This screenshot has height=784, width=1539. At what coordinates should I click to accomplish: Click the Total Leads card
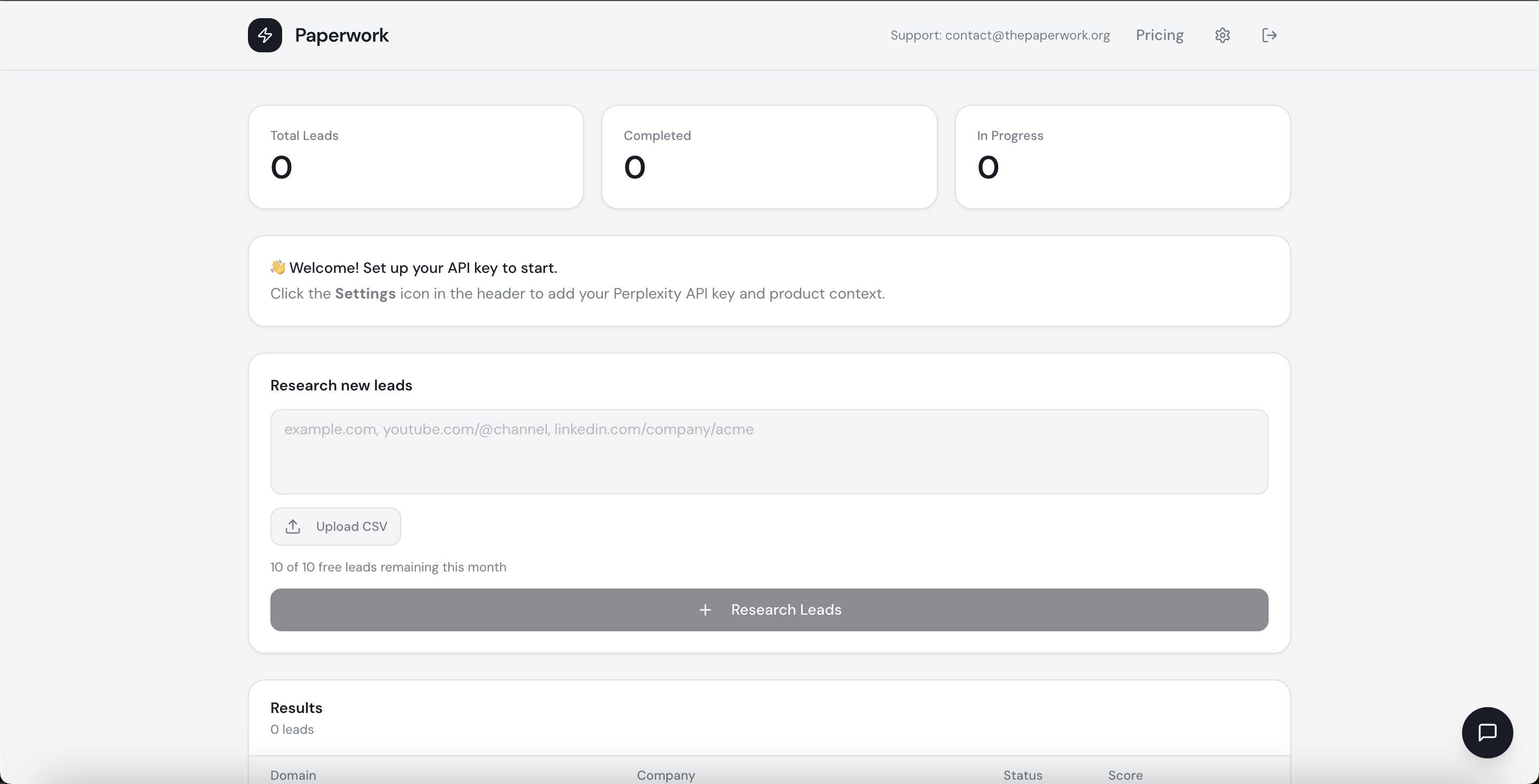tap(416, 157)
